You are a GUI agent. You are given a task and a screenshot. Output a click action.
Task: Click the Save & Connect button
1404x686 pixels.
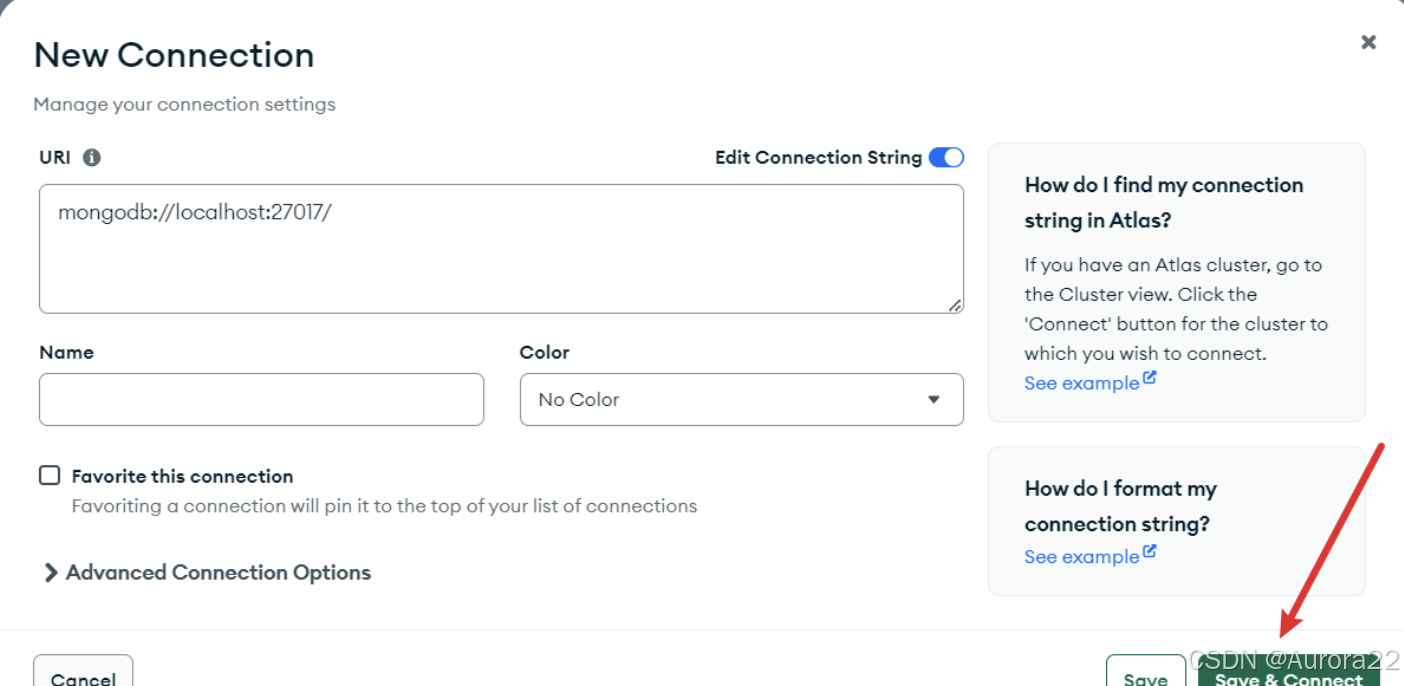[1288, 671]
